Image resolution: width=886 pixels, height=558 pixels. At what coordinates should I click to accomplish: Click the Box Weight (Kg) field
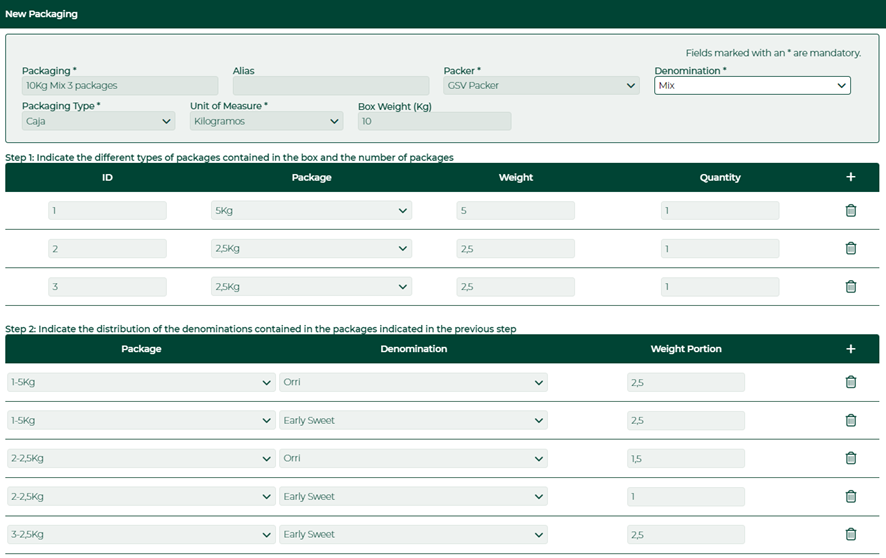pos(435,121)
